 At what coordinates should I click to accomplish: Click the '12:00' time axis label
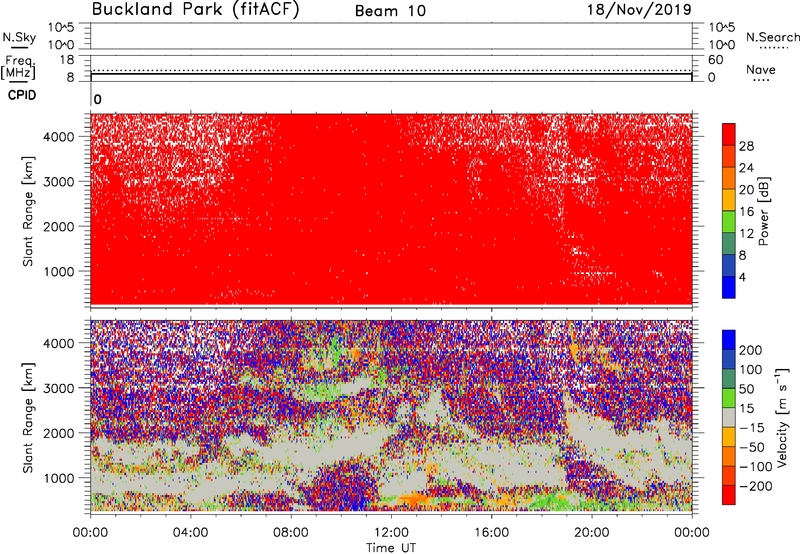tap(391, 533)
